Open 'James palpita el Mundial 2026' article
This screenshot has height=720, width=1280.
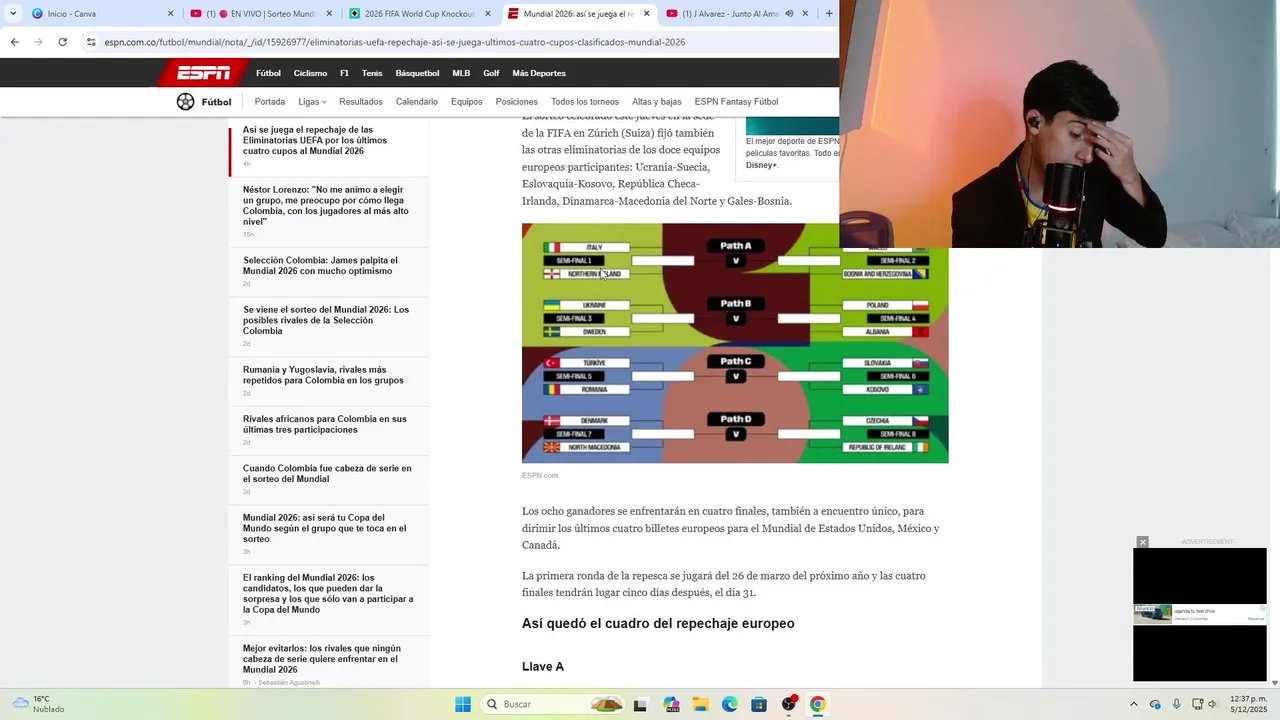(320, 265)
